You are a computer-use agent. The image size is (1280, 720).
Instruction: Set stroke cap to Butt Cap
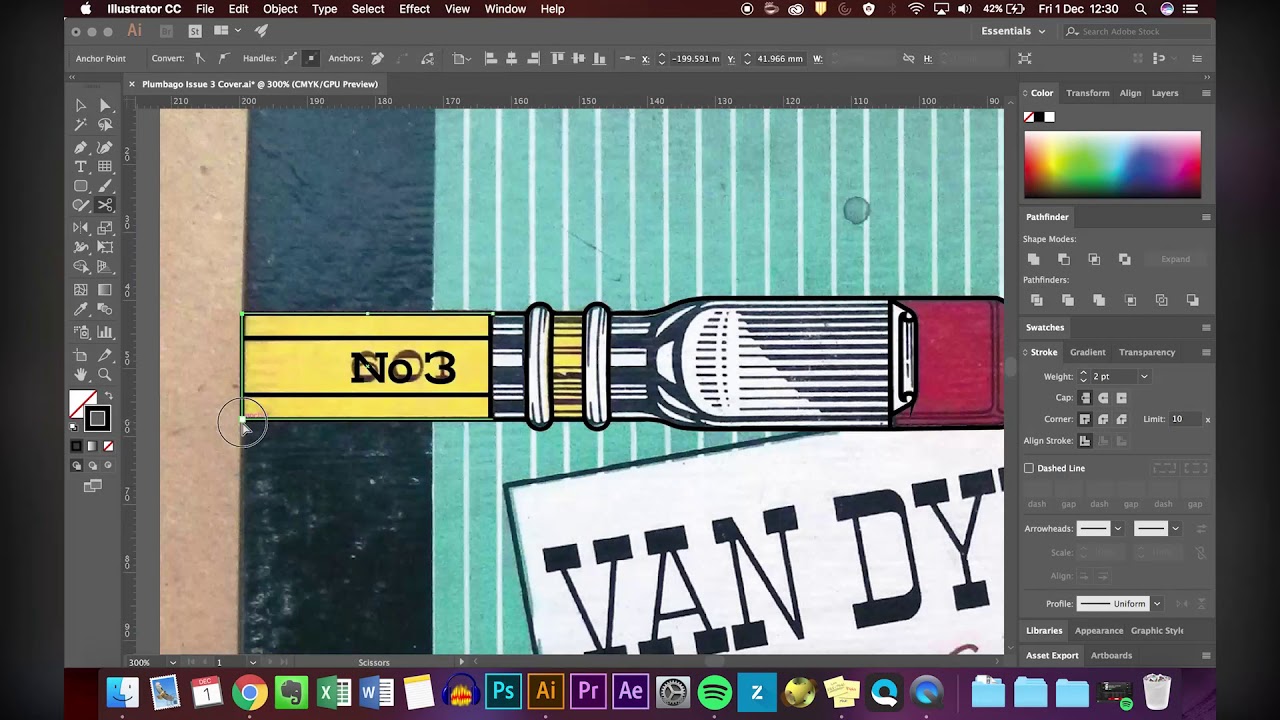pos(1085,398)
